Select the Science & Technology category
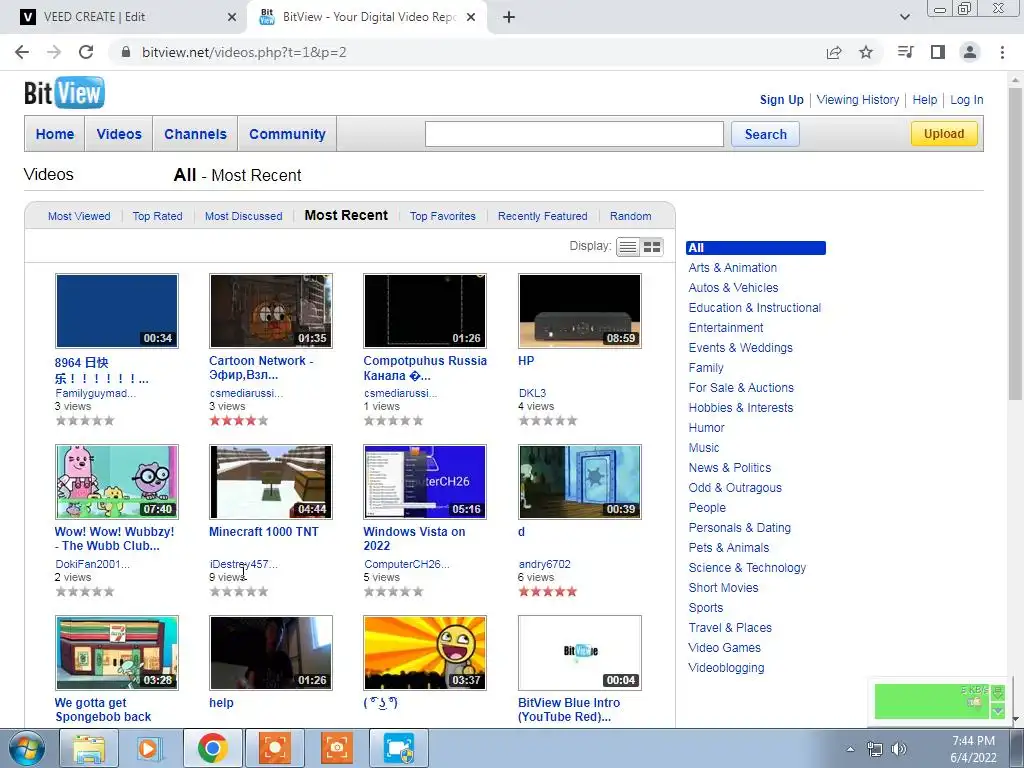Viewport: 1024px width, 768px height. 747,568
